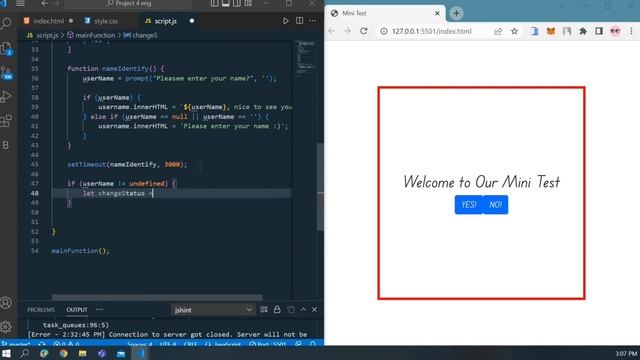The height and width of the screenshot is (360, 640).
Task: Open the browser side panel
Action: tap(599, 31)
